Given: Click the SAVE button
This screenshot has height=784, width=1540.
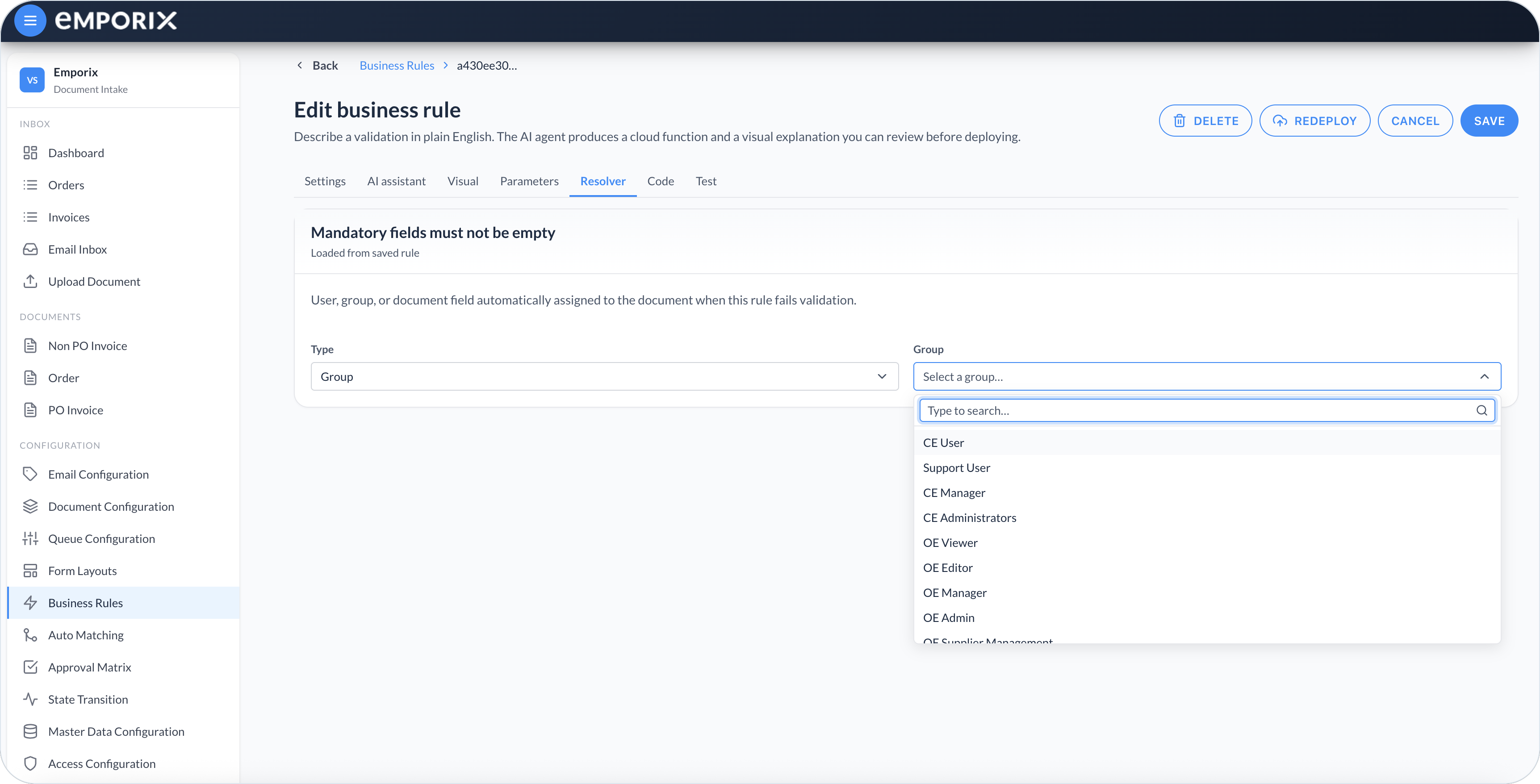Looking at the screenshot, I should click(x=1489, y=121).
